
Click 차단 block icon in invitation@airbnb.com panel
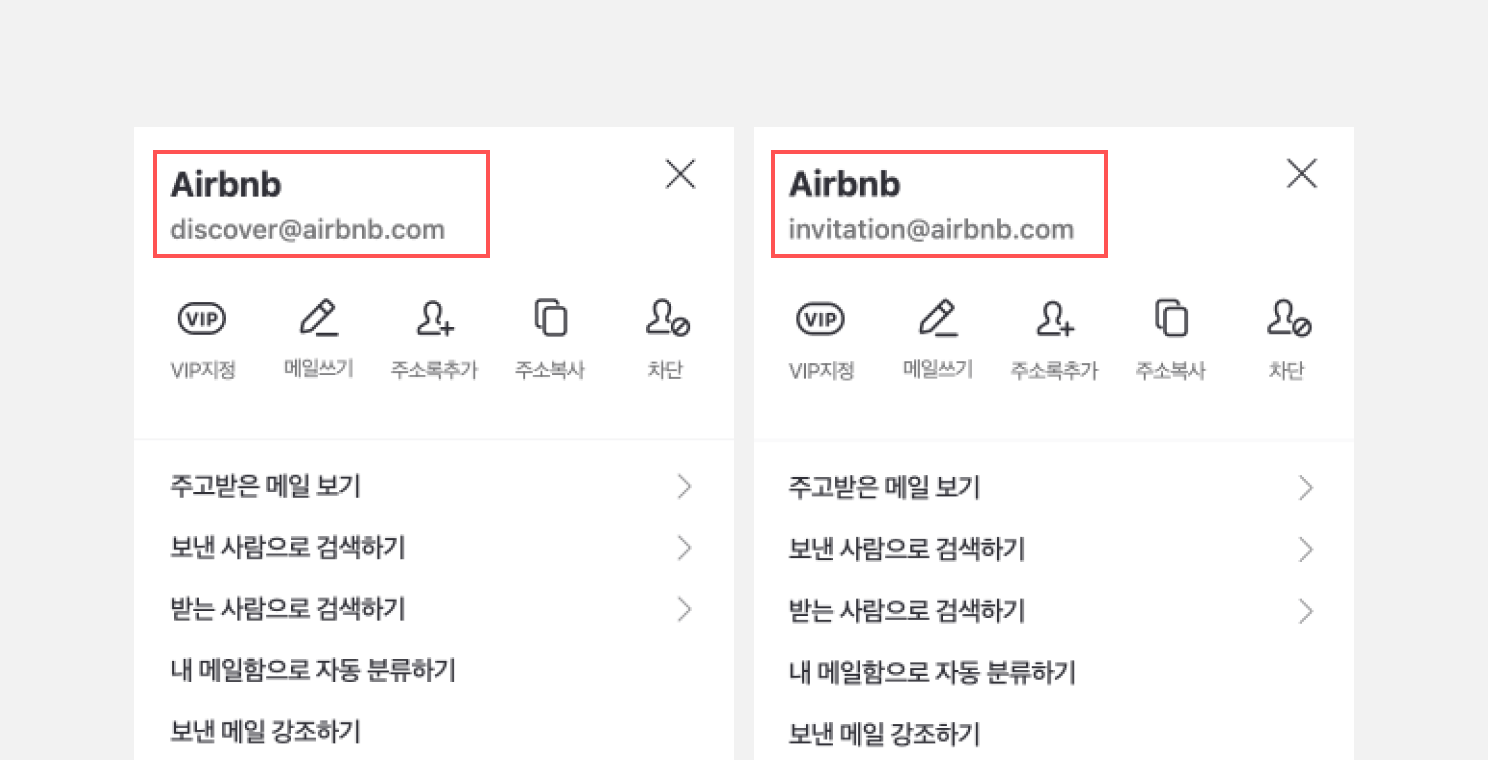pyautogui.click(x=1289, y=319)
